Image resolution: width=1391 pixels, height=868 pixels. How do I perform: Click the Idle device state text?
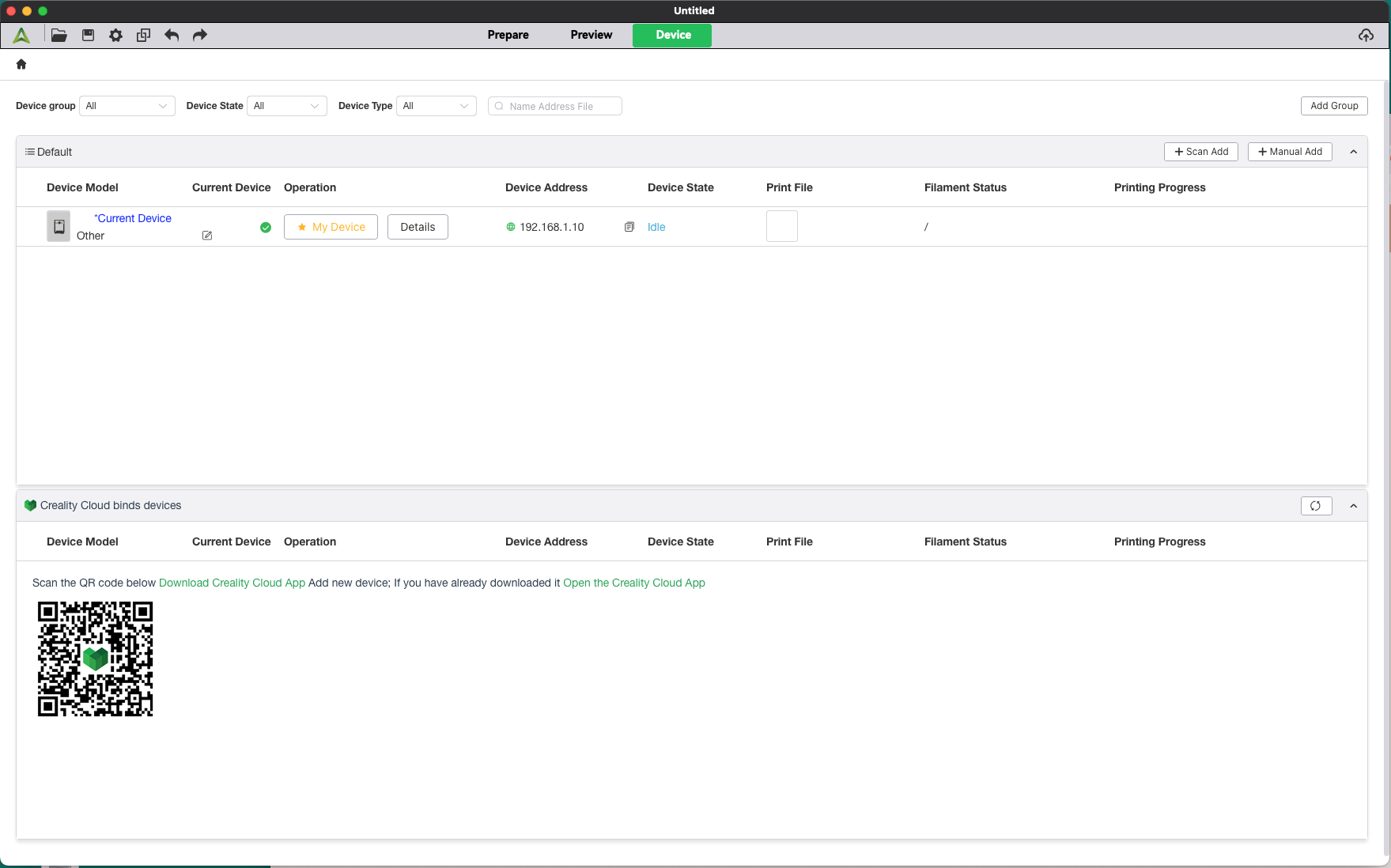[x=656, y=227]
